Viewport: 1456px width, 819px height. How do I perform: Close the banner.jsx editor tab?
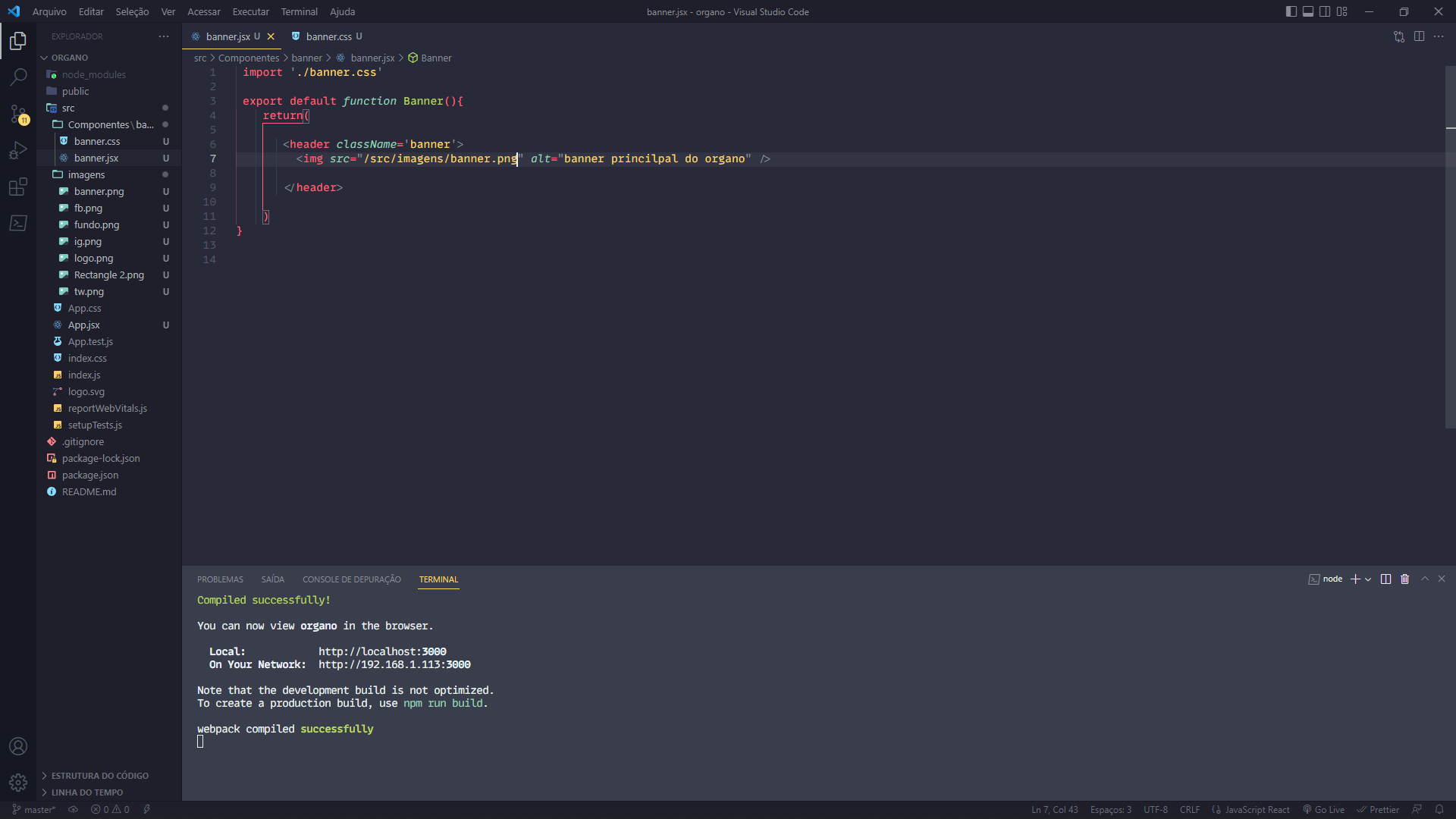point(271,36)
